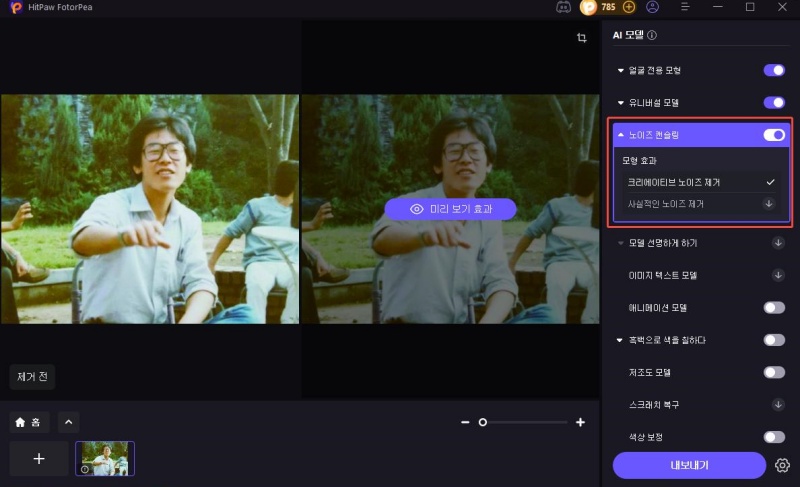This screenshot has height=487, width=800.
Task: Open export settings gear icon
Action: [782, 465]
